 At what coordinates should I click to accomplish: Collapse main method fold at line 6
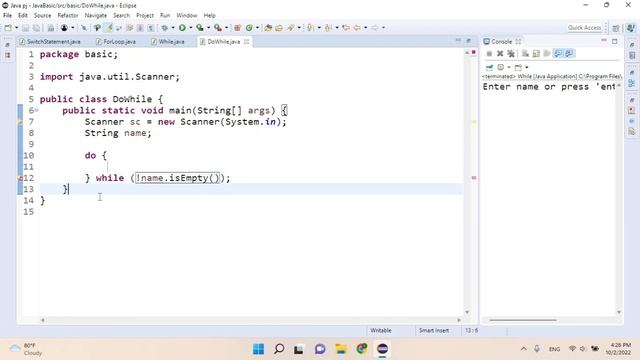point(36,110)
